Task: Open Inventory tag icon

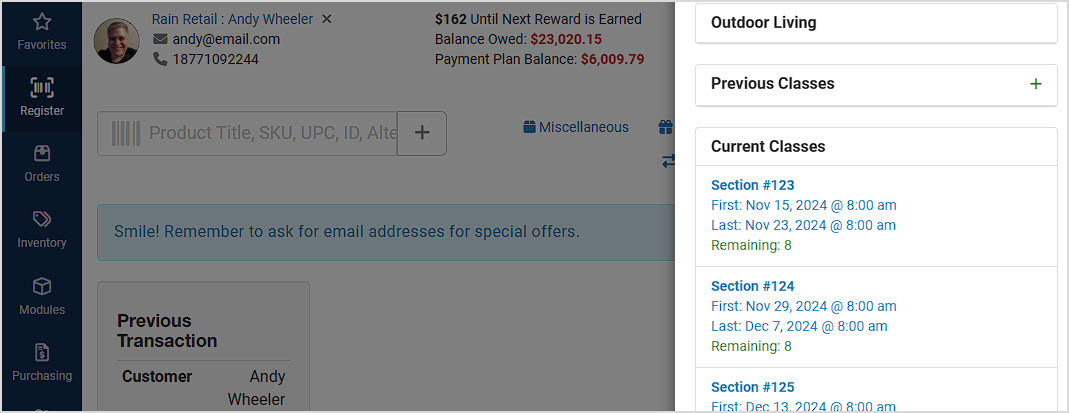Action: tap(42, 219)
